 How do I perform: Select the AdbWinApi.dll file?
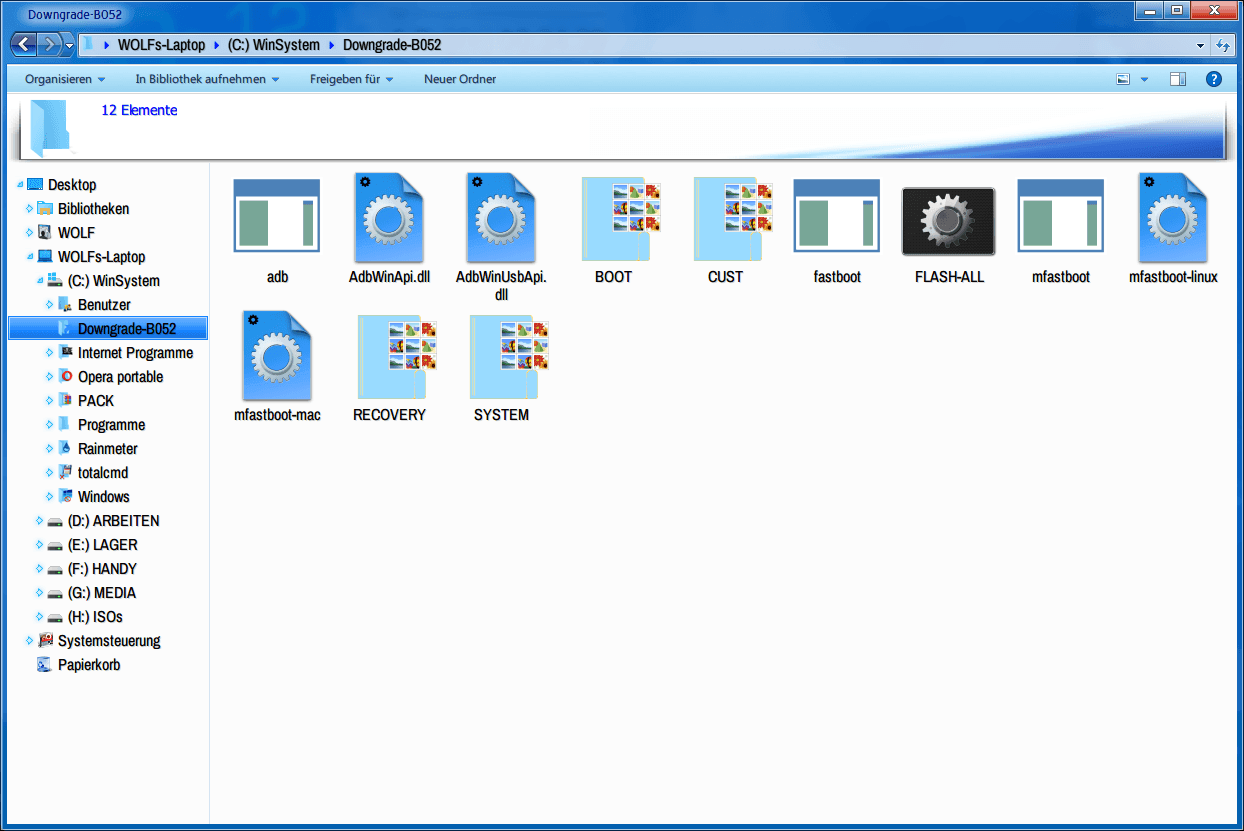tap(389, 230)
